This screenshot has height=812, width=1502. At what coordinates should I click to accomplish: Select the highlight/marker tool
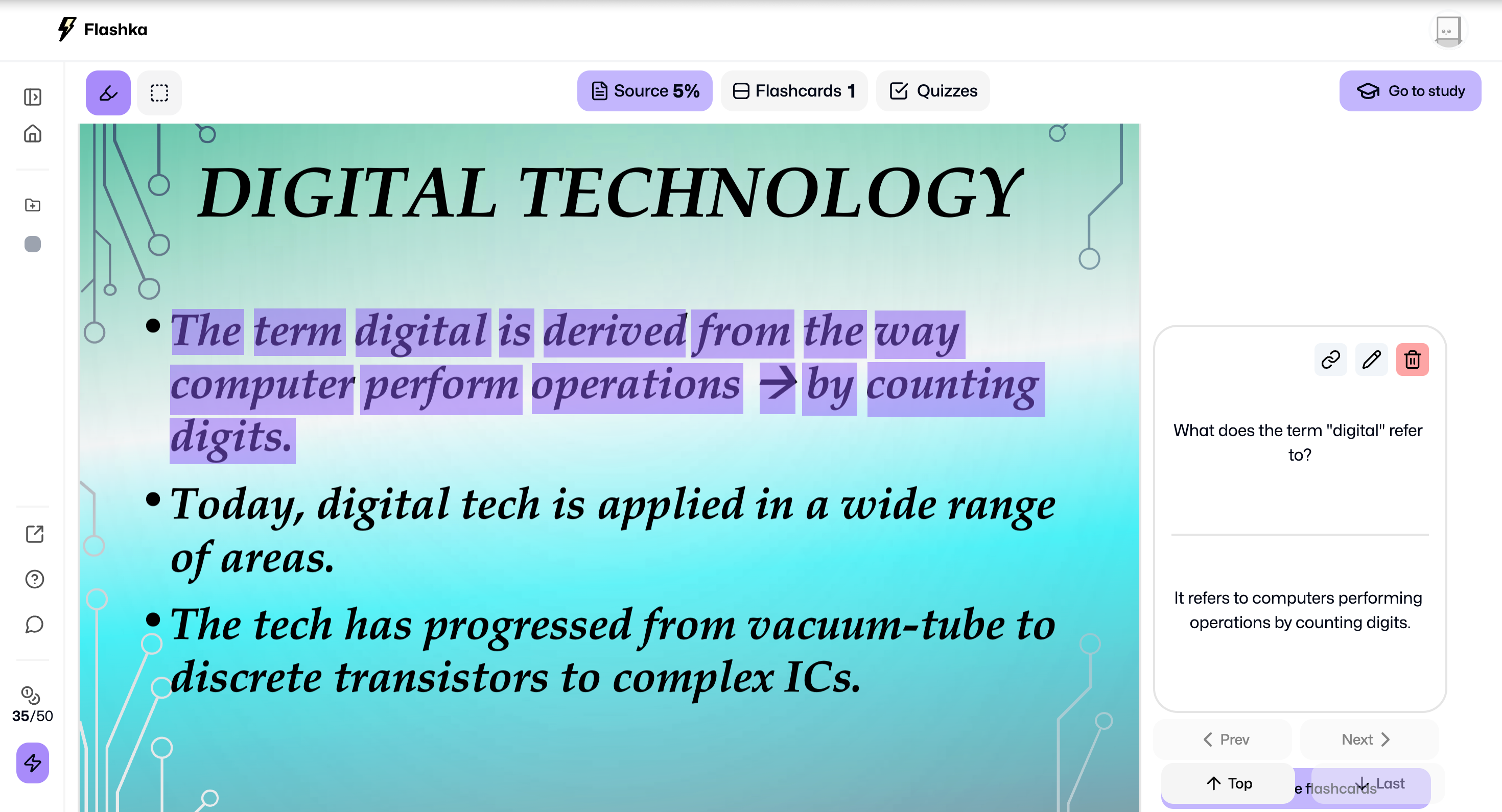coord(109,92)
